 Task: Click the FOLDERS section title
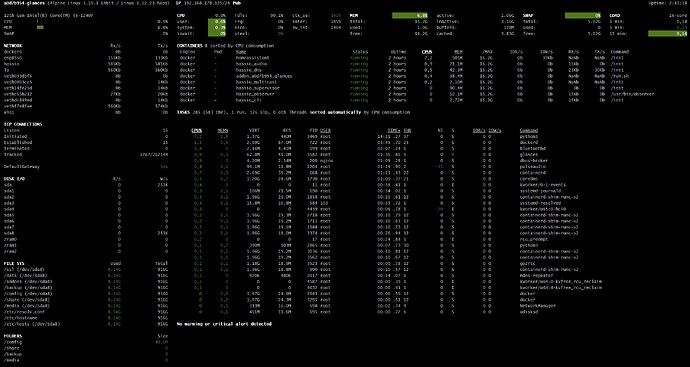click(13, 336)
